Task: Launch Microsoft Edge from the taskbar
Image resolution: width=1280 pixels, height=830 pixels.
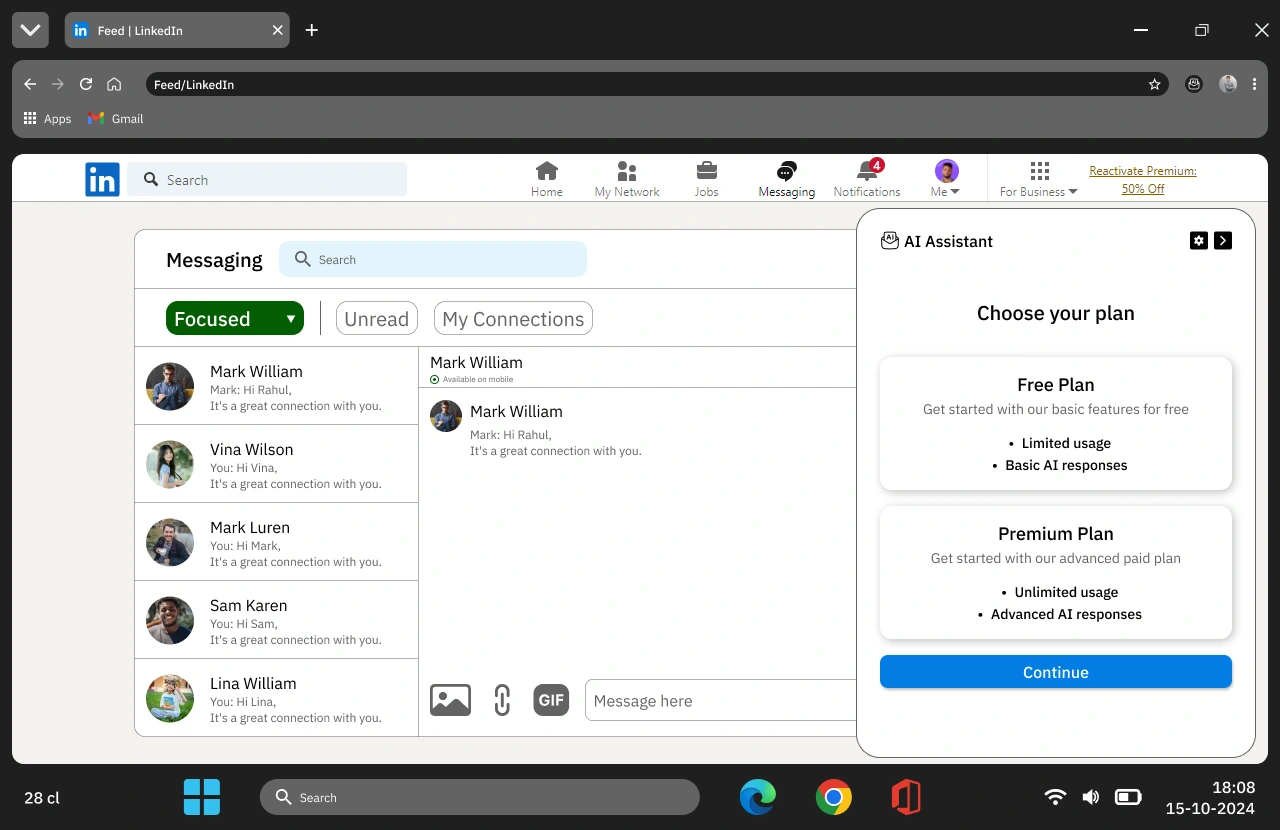Action: coord(758,797)
